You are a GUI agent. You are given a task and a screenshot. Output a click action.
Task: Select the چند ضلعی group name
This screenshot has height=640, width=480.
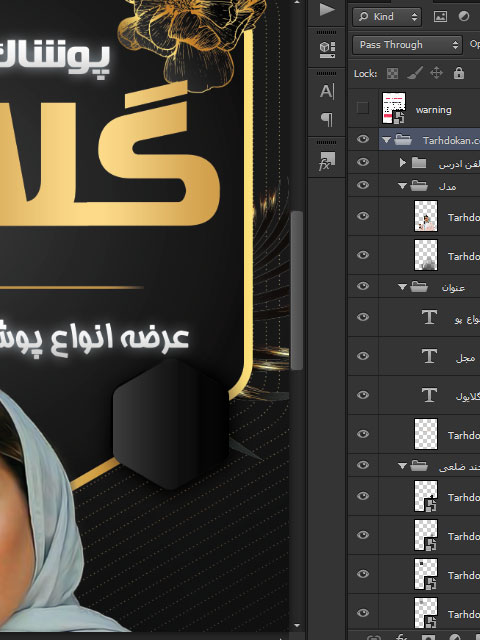[x=459, y=467]
